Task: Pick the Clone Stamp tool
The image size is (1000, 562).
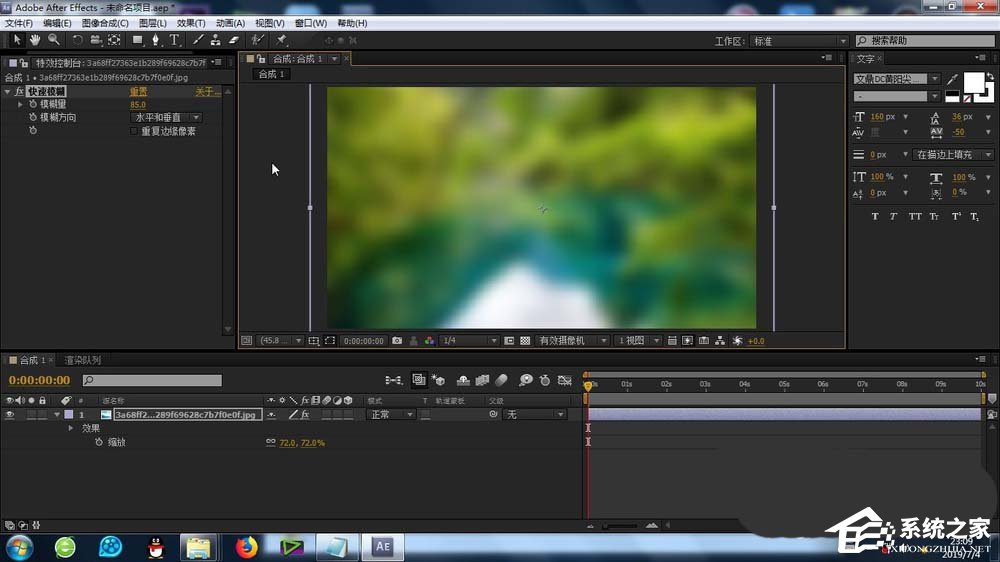Action: click(x=215, y=40)
